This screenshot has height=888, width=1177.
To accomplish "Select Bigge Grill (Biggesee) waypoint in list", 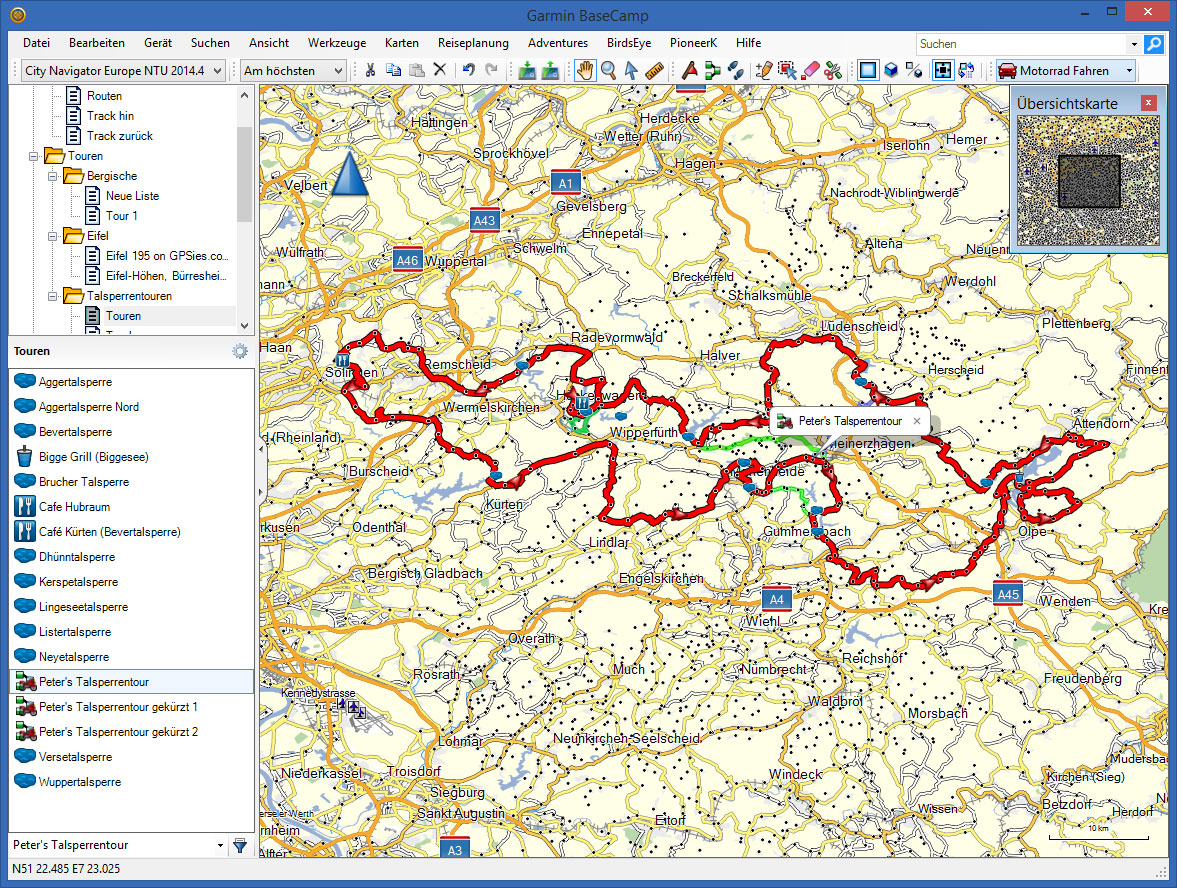I will point(93,457).
